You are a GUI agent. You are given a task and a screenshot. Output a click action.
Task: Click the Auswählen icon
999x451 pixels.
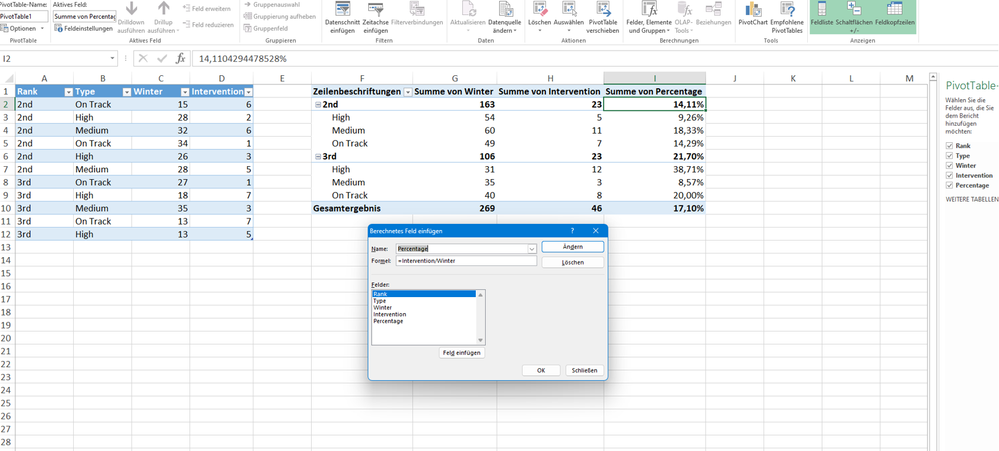(568, 9)
